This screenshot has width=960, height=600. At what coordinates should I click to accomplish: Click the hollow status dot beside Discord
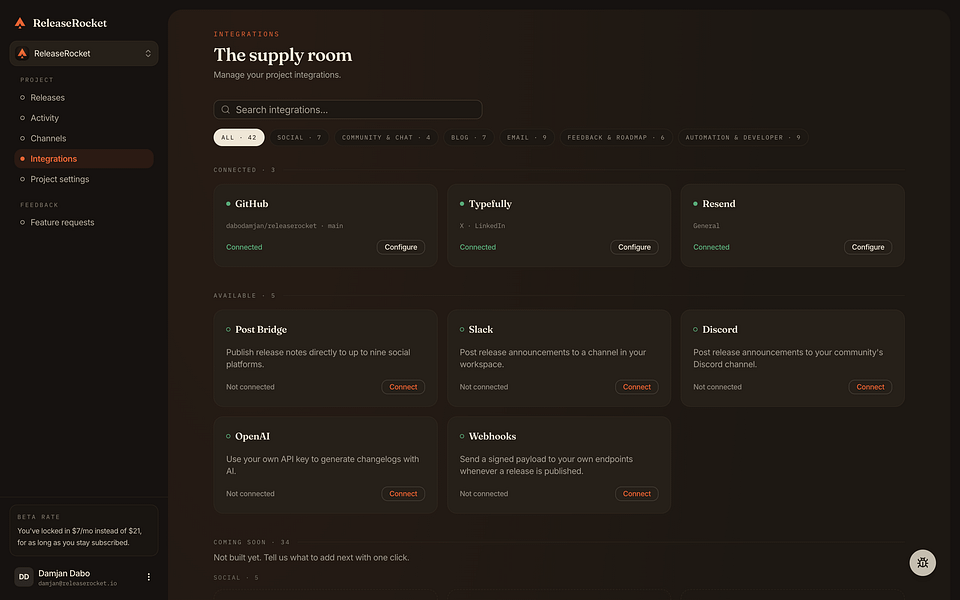coord(696,329)
